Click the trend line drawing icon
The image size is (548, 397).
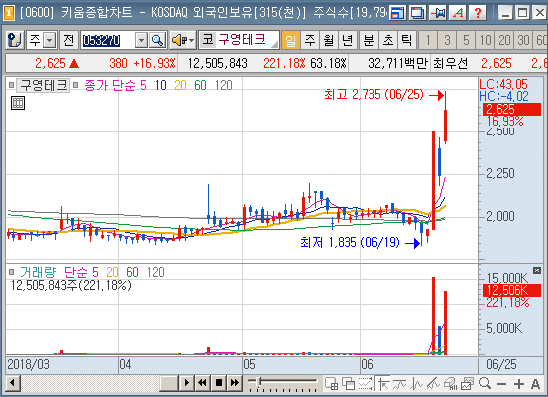point(399,383)
